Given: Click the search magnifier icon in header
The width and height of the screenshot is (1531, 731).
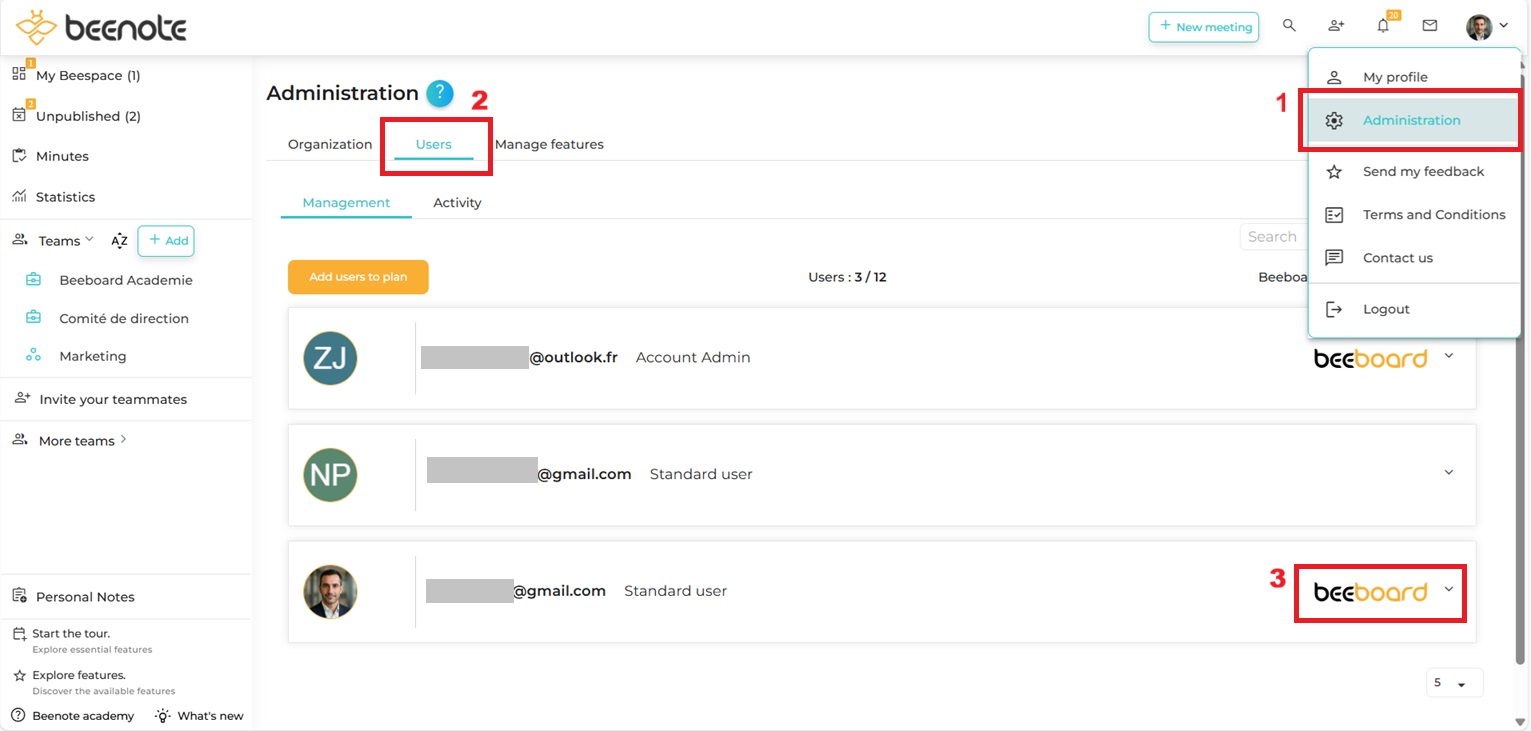Looking at the screenshot, I should pos(1289,27).
